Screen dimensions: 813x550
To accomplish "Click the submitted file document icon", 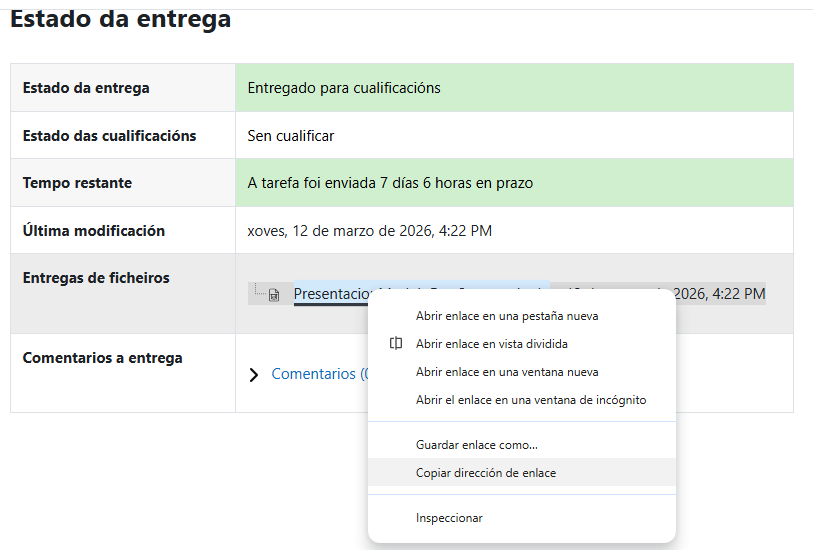I will point(274,295).
